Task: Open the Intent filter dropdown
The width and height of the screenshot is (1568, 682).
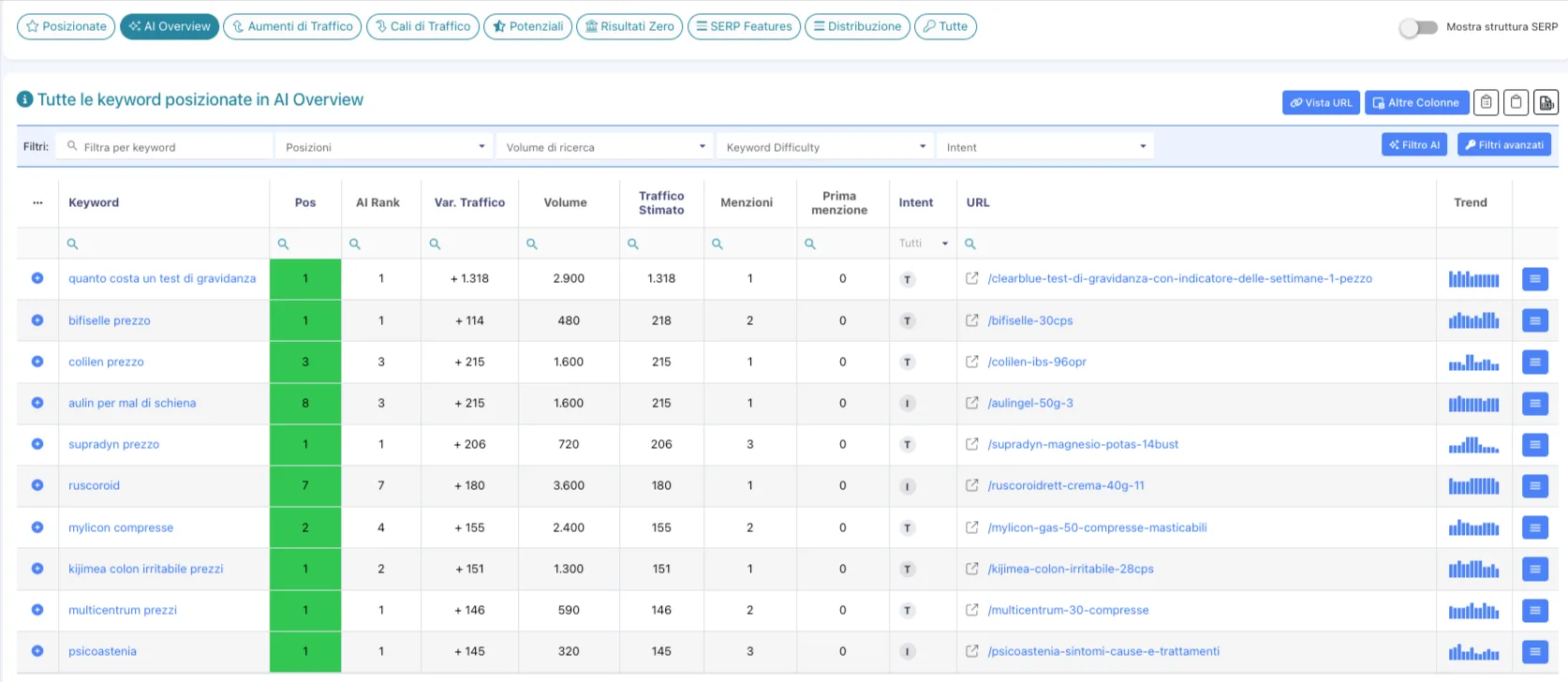Action: 1045,147
